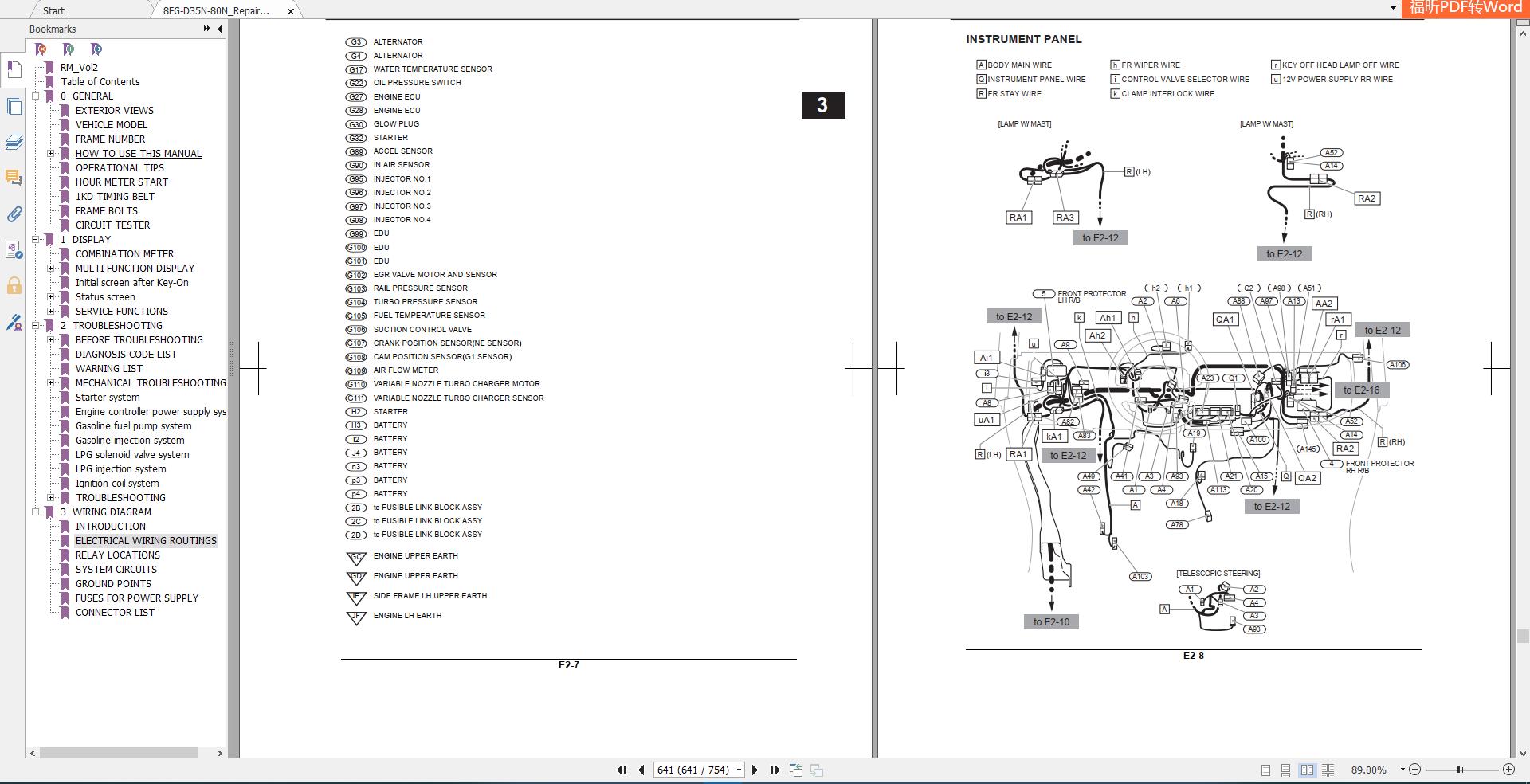
Task: Open the zoom percentage dropdown arrow
Action: pyautogui.click(x=1402, y=770)
